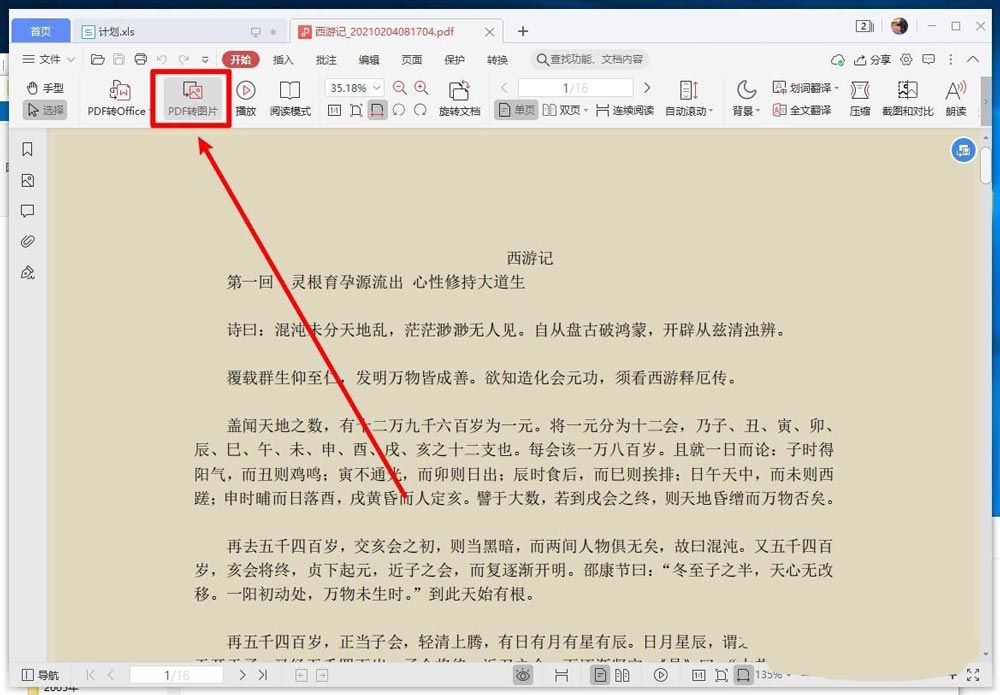This screenshot has height=695, width=1000.
Task: Rotate counterclockwise icon in ribbon
Action: [399, 110]
